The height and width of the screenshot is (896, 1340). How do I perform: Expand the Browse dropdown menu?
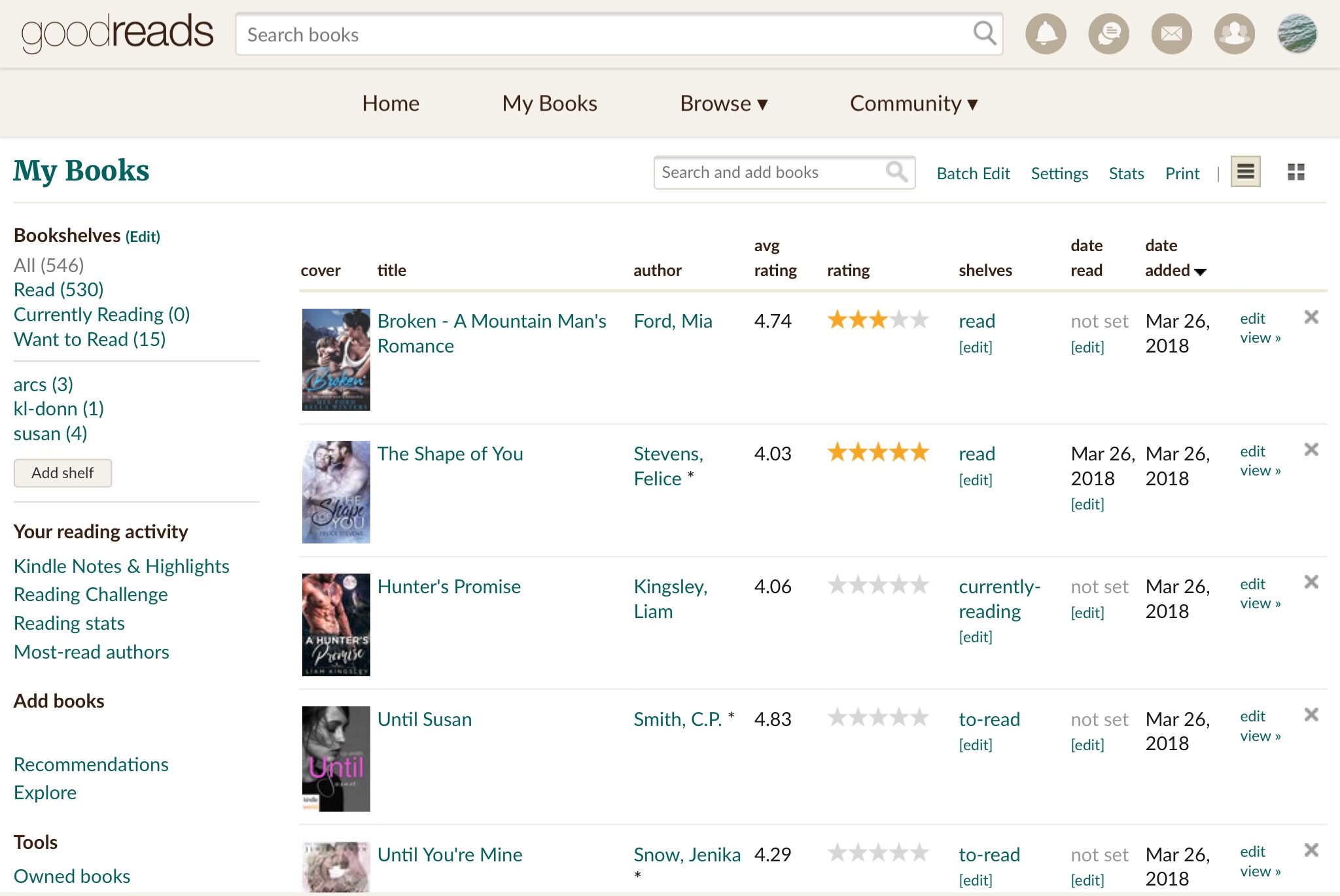[x=723, y=103]
